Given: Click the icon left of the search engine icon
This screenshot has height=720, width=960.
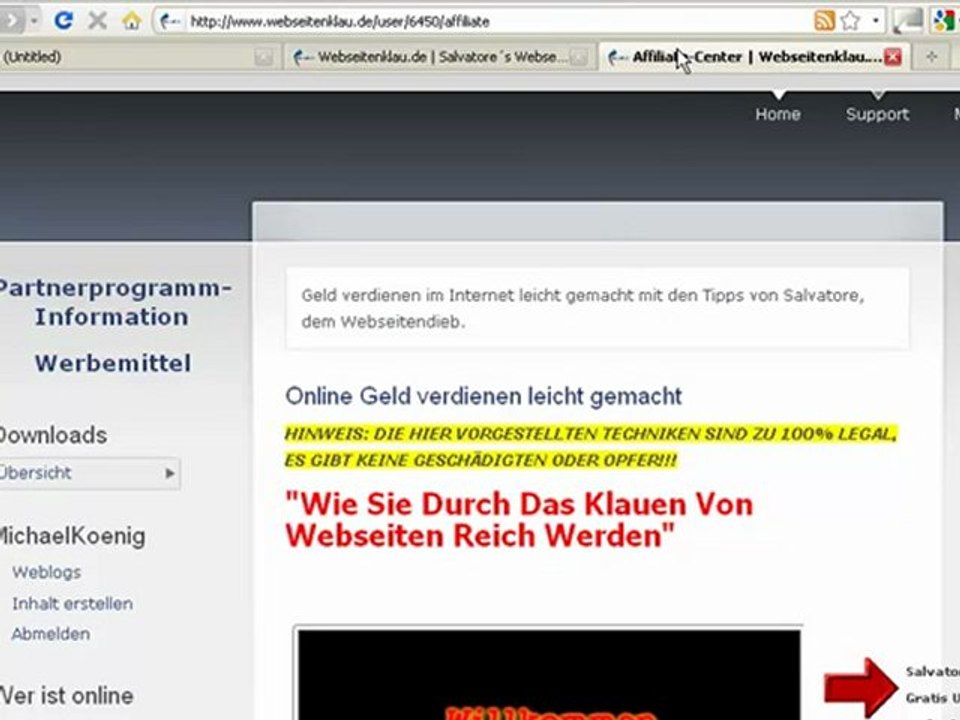Looking at the screenshot, I should (909, 21).
